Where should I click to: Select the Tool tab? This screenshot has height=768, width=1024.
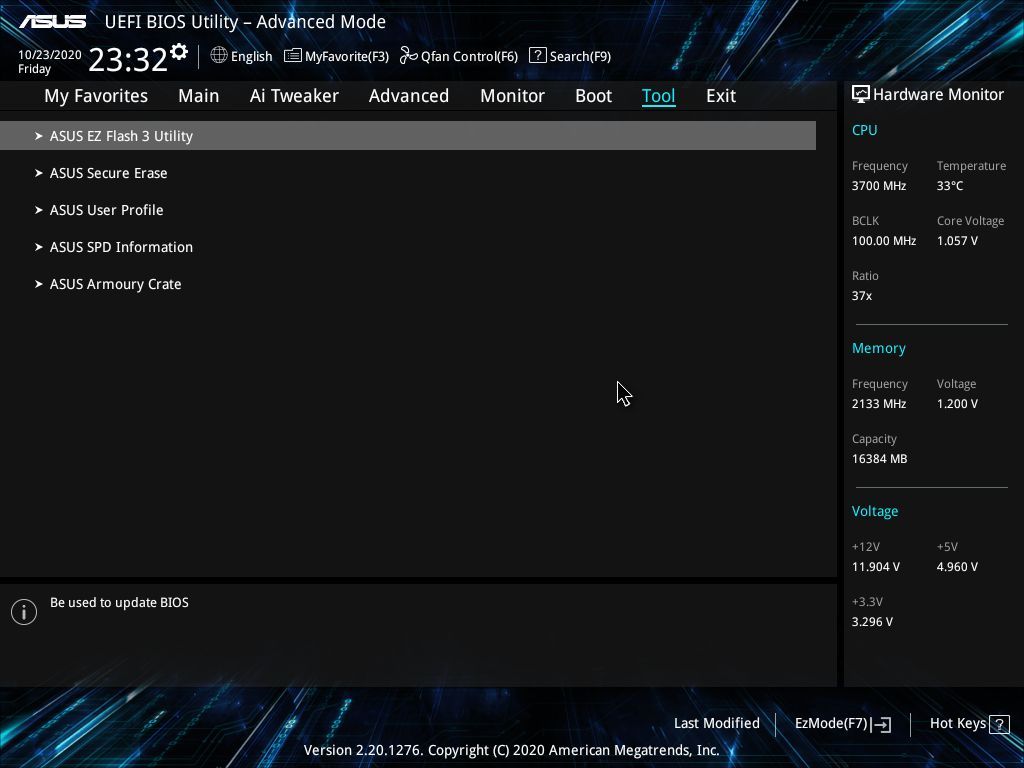click(x=658, y=96)
